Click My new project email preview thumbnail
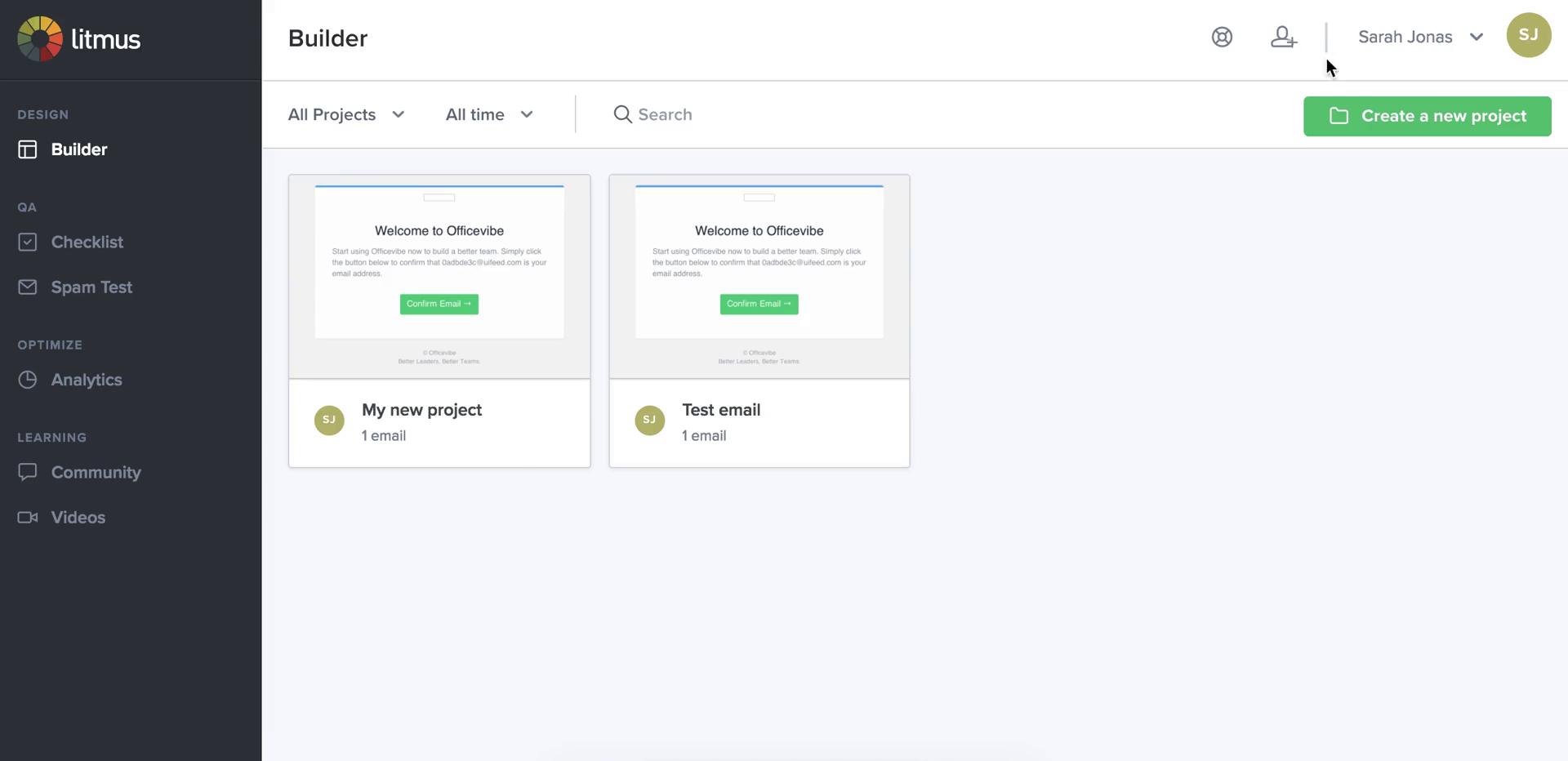Screen dimensions: 1568x761 pos(439,276)
